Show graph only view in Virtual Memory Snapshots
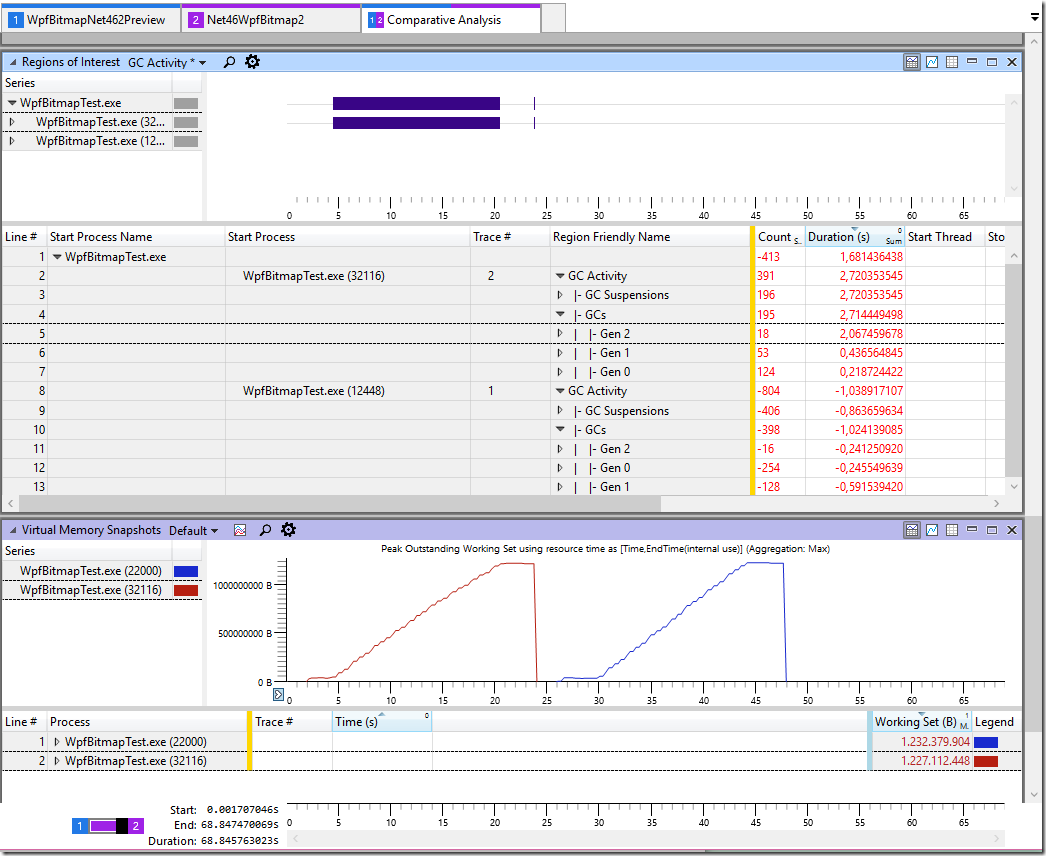 (932, 530)
